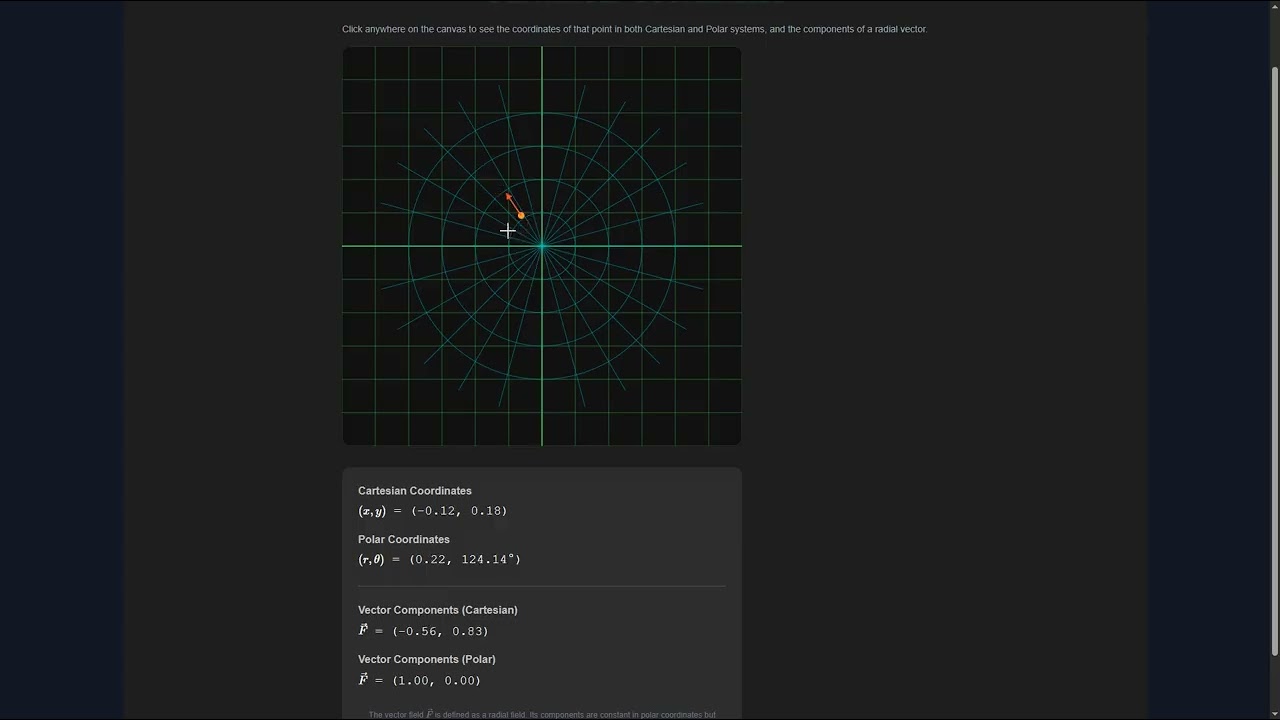Click the origin of the polar grid
Screen dimensions: 1280x720
tap(542, 246)
